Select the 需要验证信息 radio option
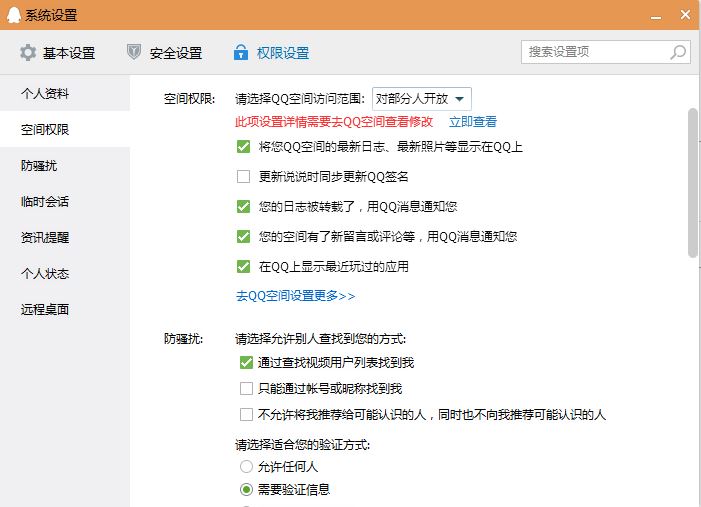This screenshot has height=507, width=701. (x=246, y=490)
